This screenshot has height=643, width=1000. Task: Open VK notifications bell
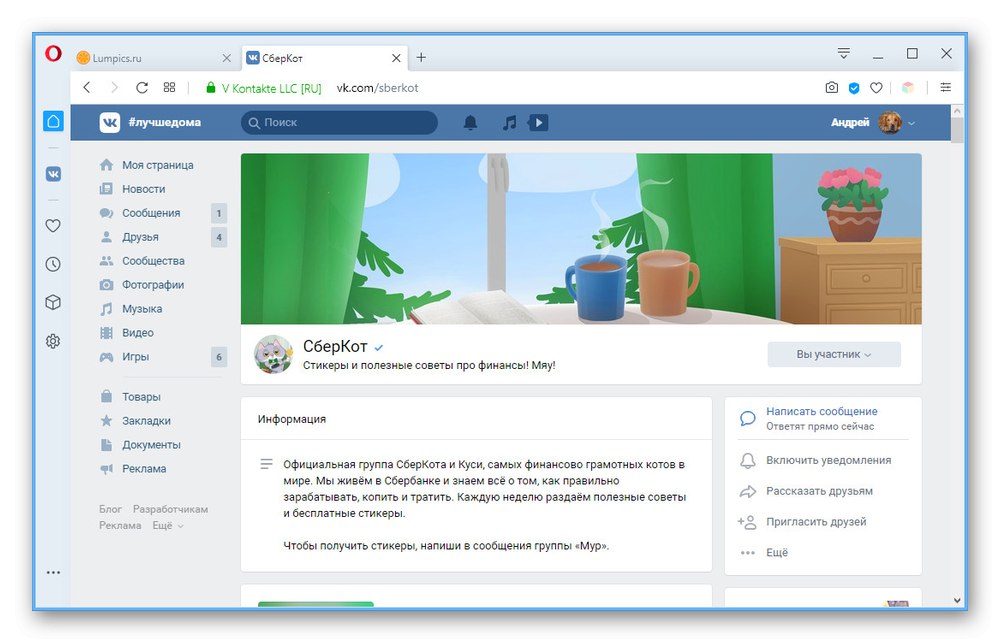click(470, 122)
